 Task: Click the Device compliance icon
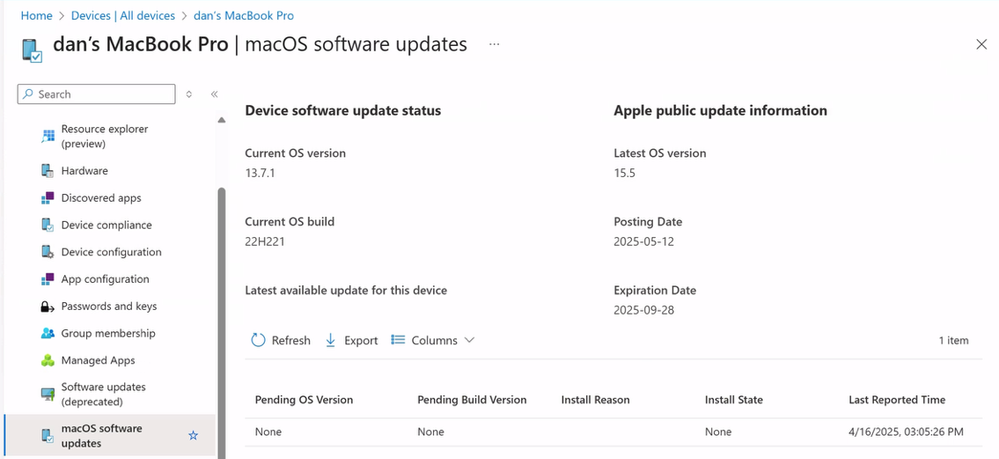(x=48, y=225)
